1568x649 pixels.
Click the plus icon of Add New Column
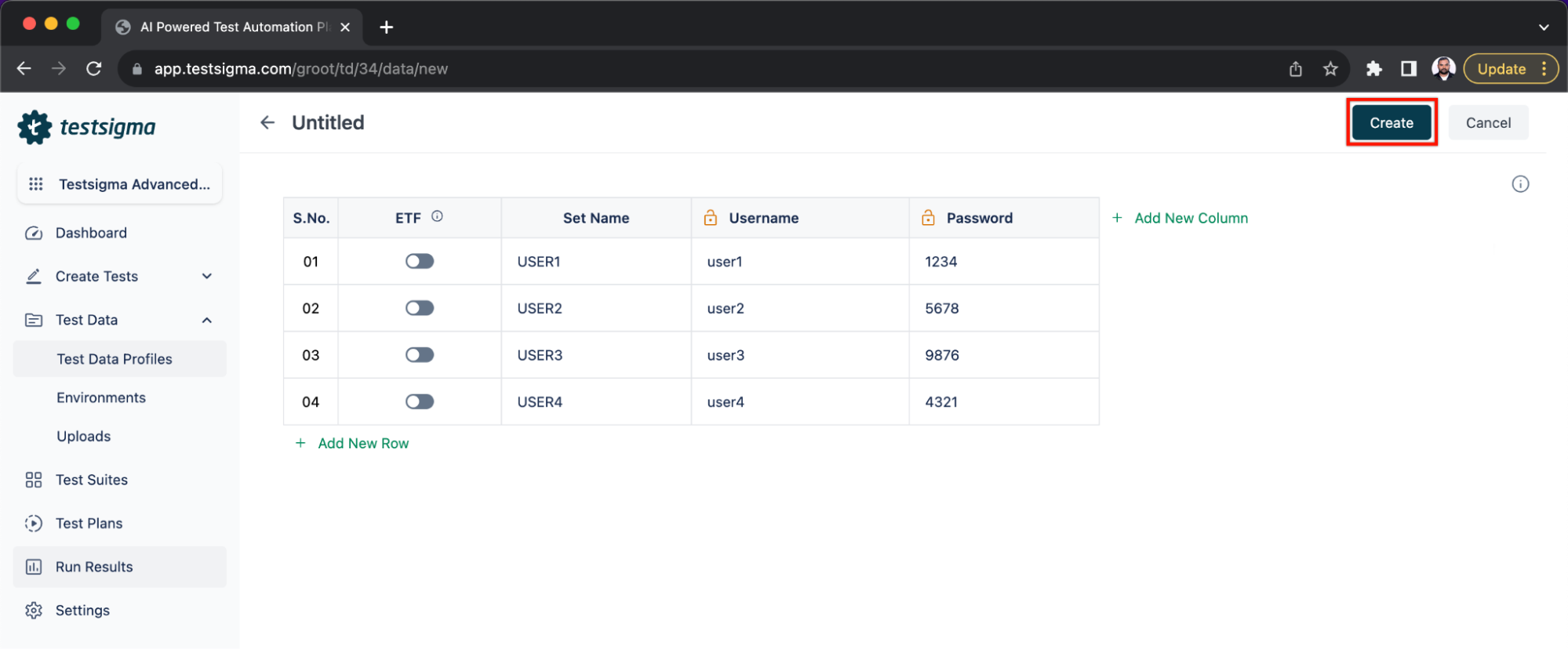click(1117, 218)
